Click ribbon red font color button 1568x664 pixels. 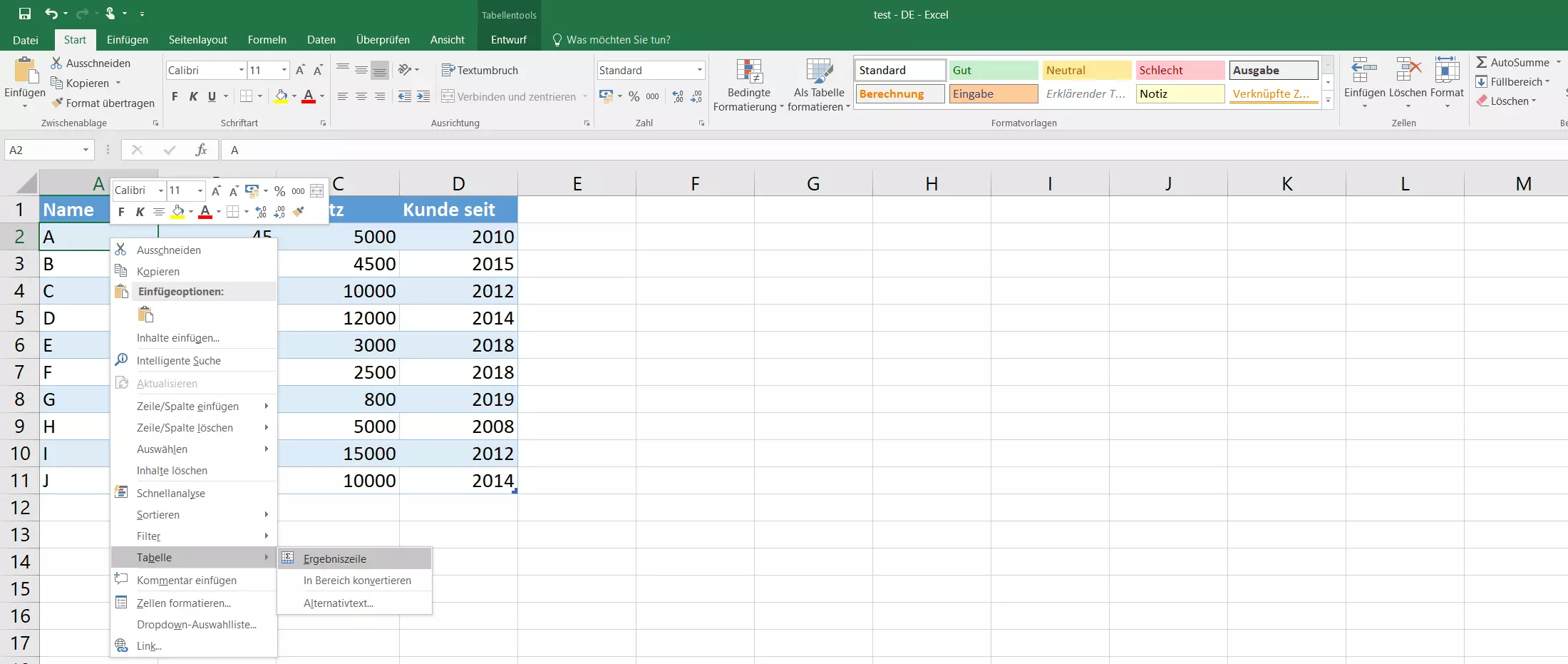point(309,96)
